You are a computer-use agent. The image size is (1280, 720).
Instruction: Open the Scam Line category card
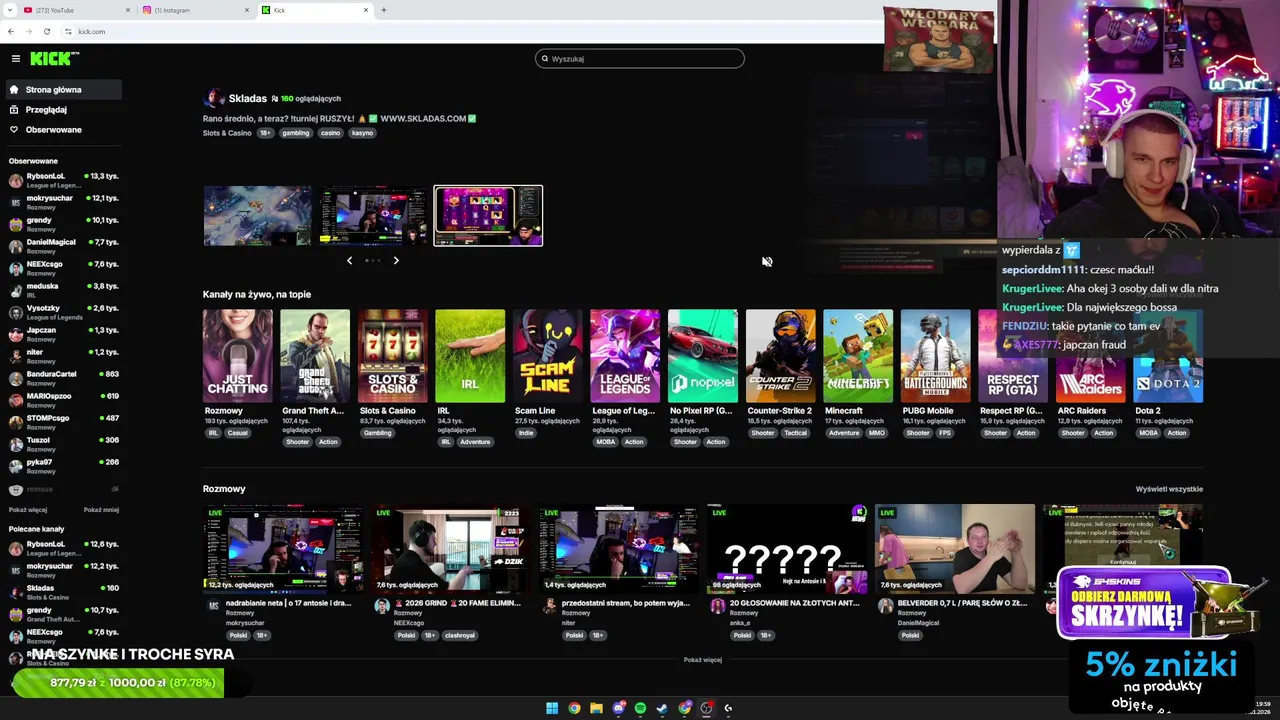click(548, 356)
